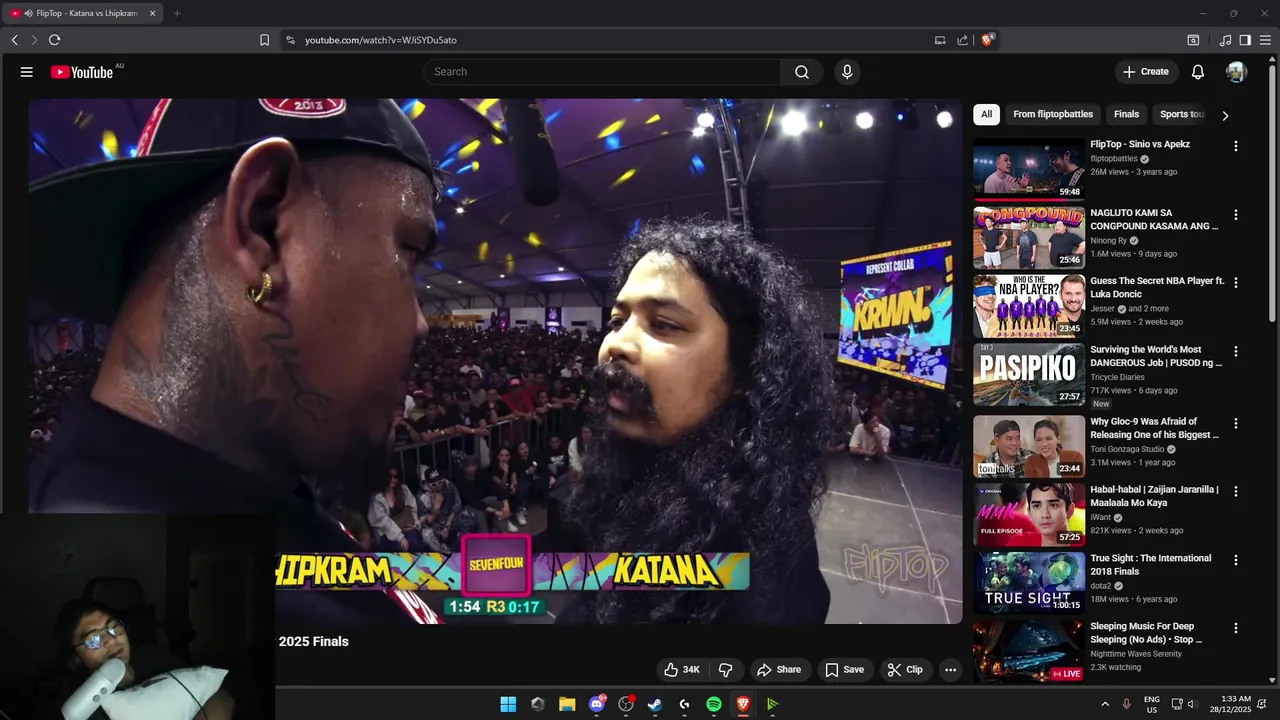Open options for Guess The Secret NBA Player
This screenshot has width=1280, height=720.
coord(1236,283)
